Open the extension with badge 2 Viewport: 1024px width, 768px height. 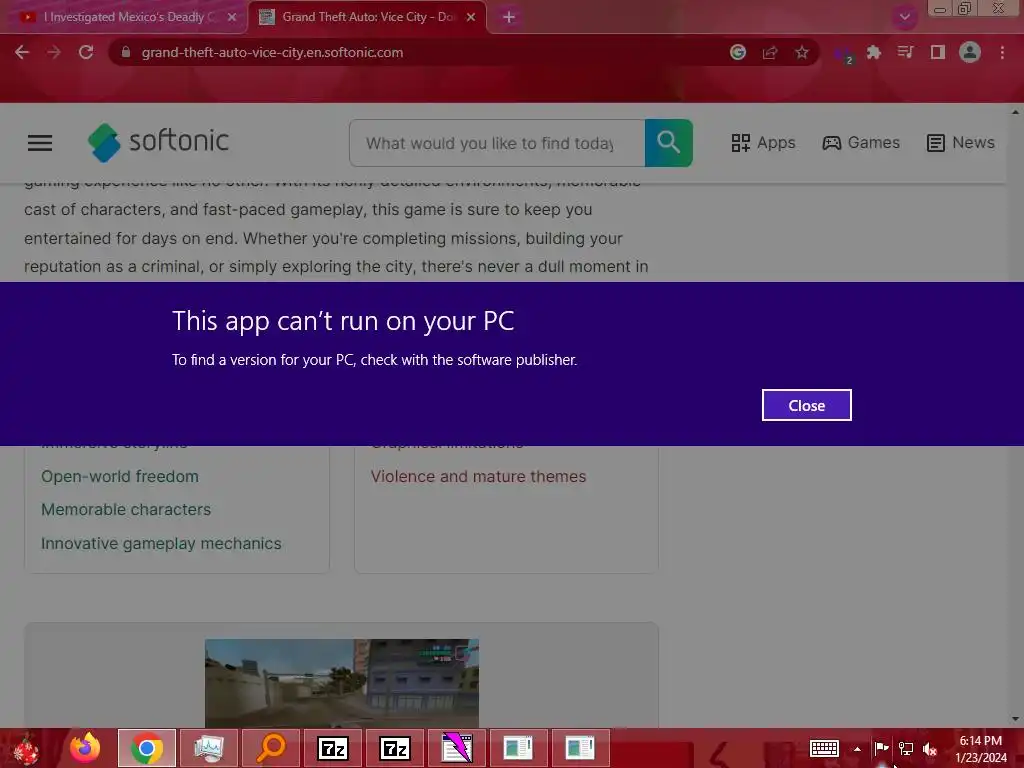(843, 54)
